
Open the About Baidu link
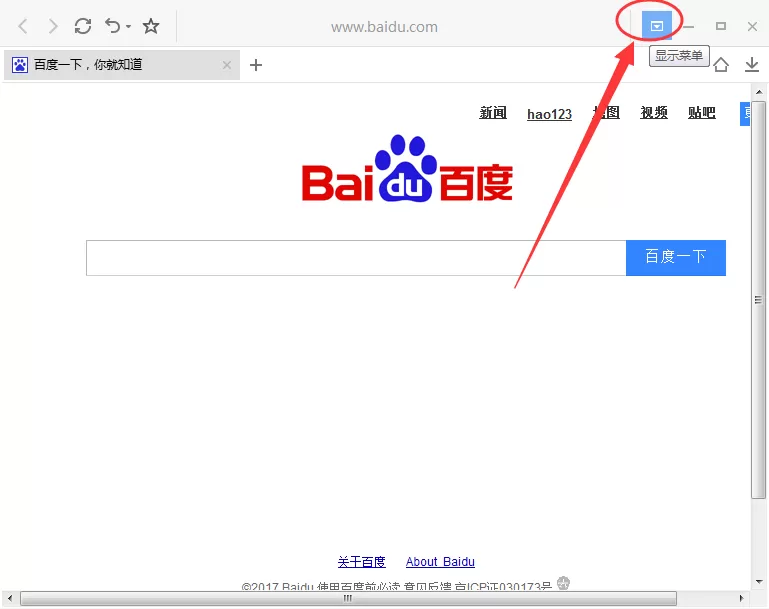point(440,561)
